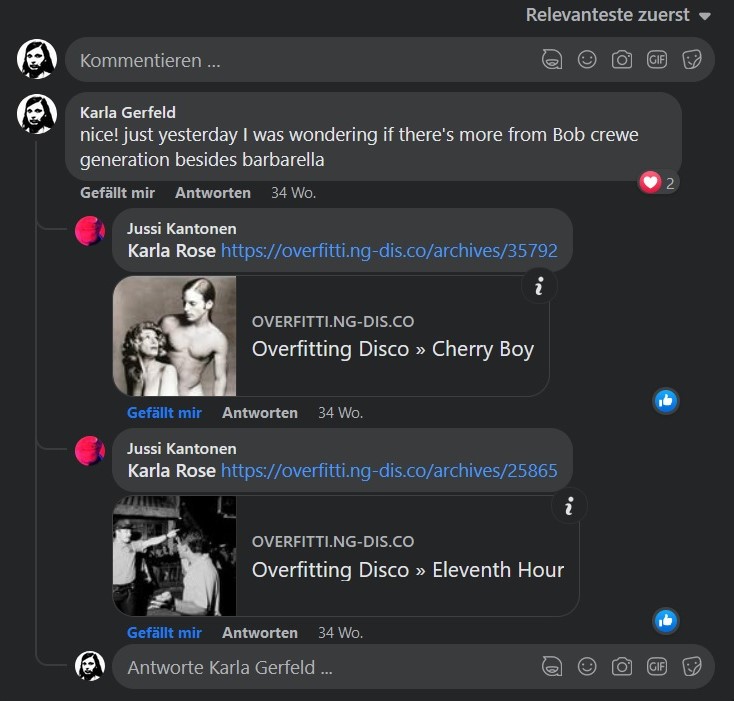Viewport: 734px width, 701px height.
Task: Open emoji picker in bottom reply box
Action: click(587, 666)
